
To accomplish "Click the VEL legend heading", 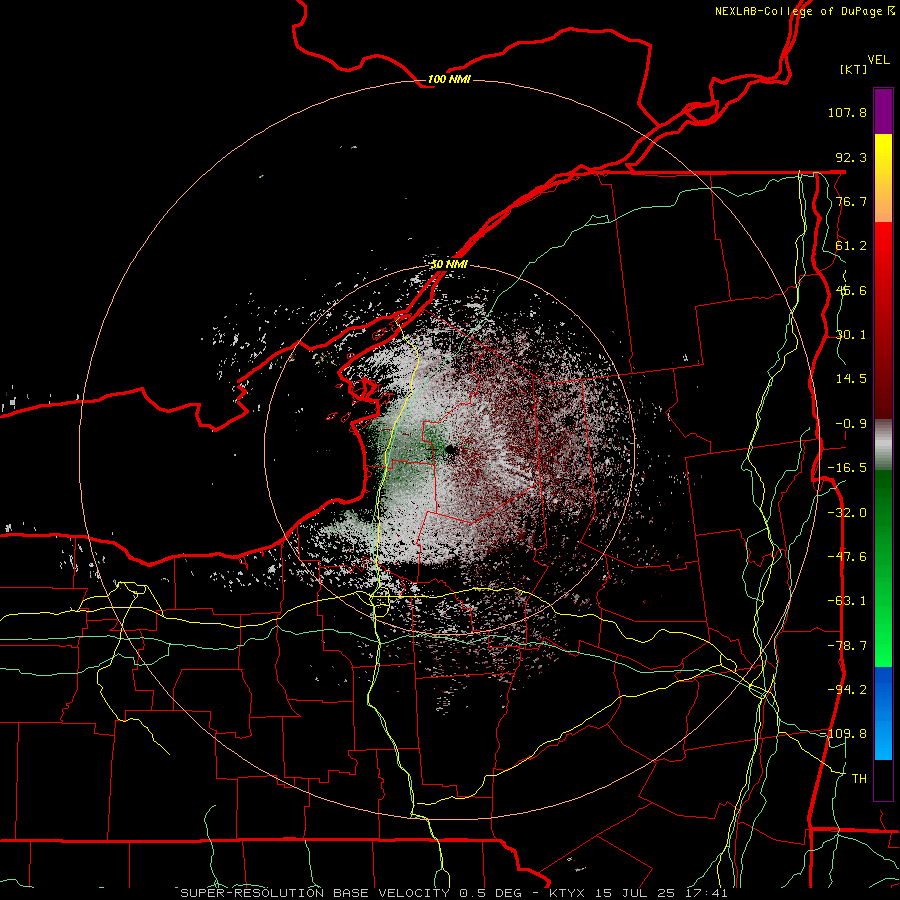I will 878,60.
